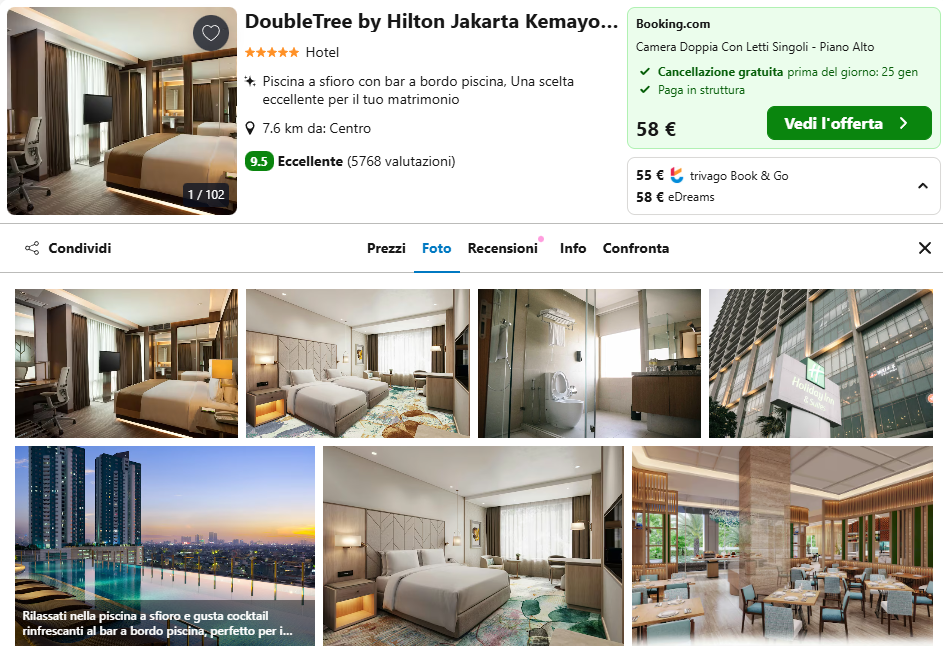Click the green 9.5 rating badge

tap(259, 161)
